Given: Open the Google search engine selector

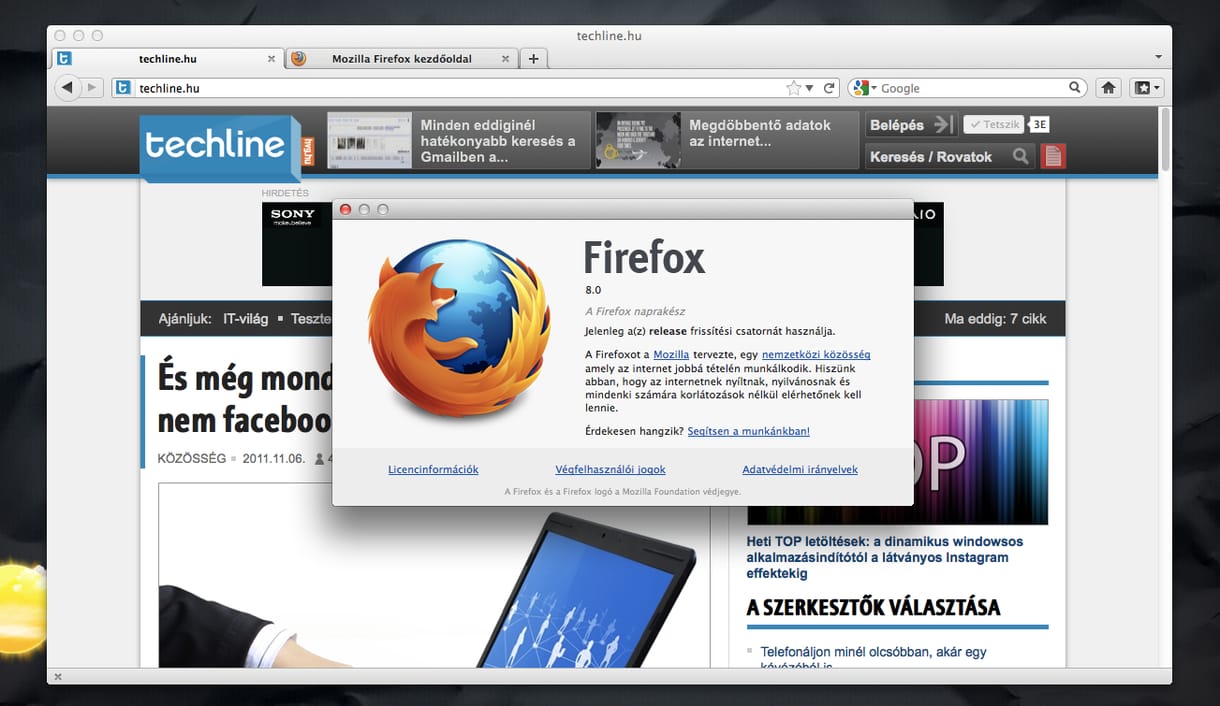Looking at the screenshot, I should (864, 88).
